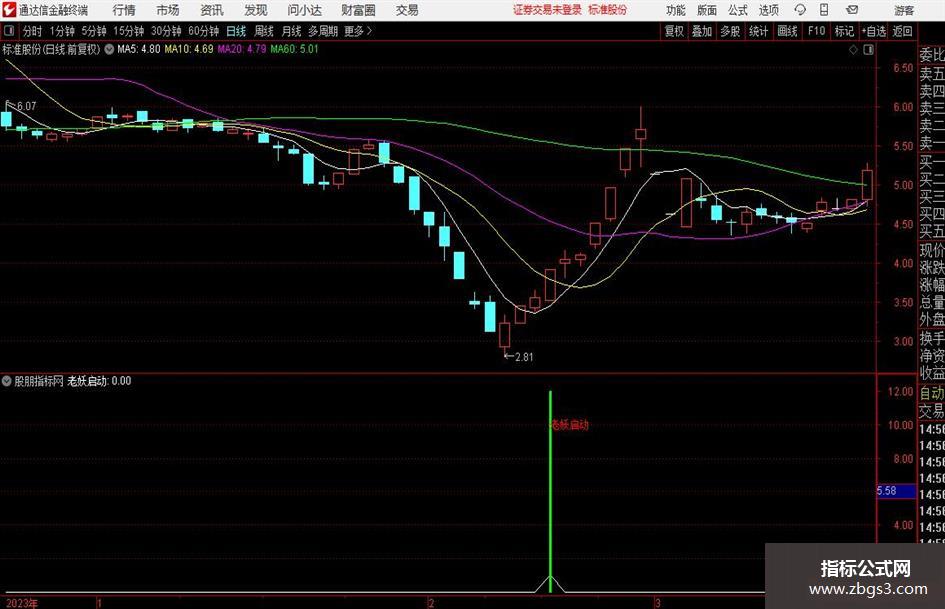
Task: Click the MA10: 4.69 label
Action: (189, 49)
